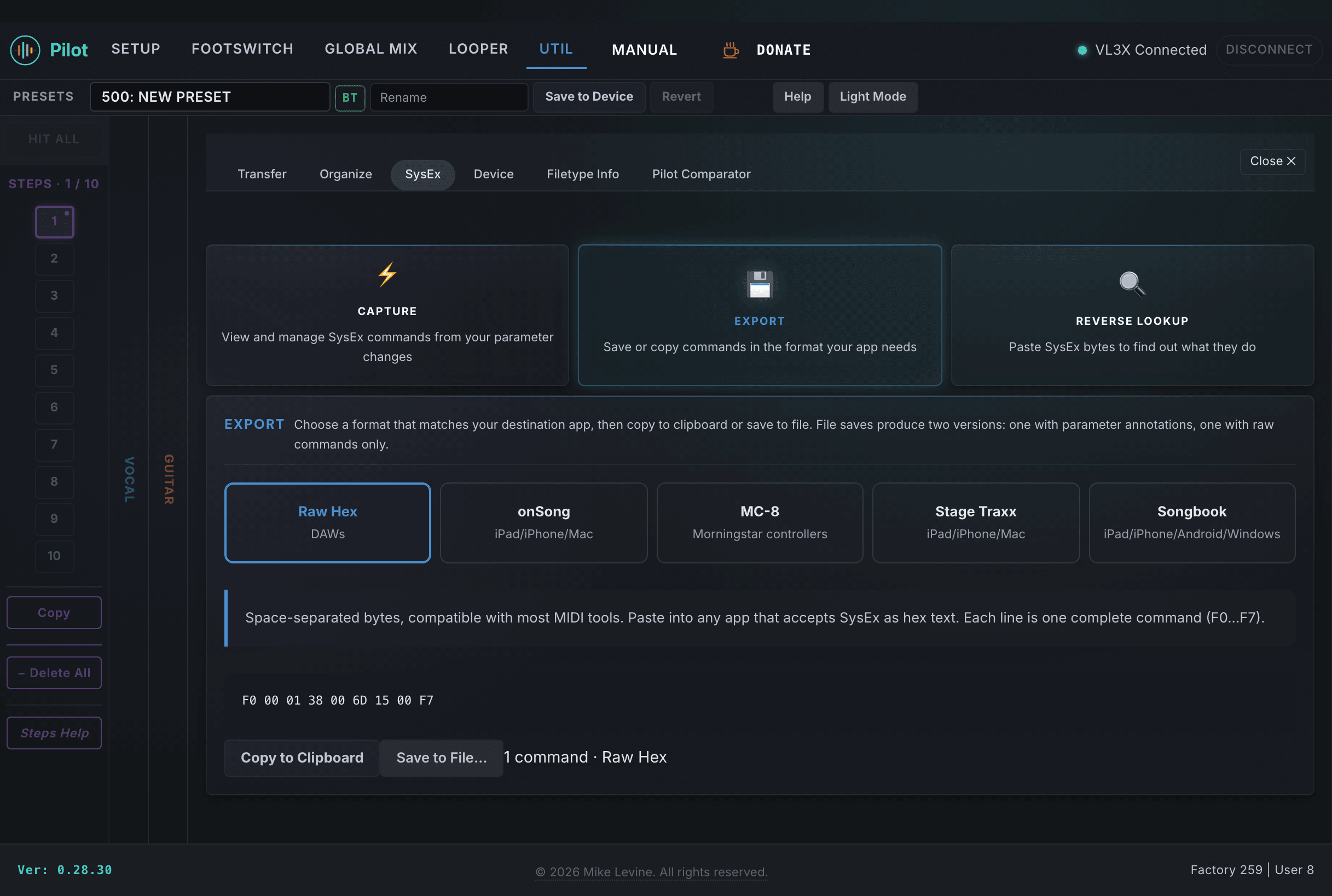Select step 9

pyautogui.click(x=54, y=519)
